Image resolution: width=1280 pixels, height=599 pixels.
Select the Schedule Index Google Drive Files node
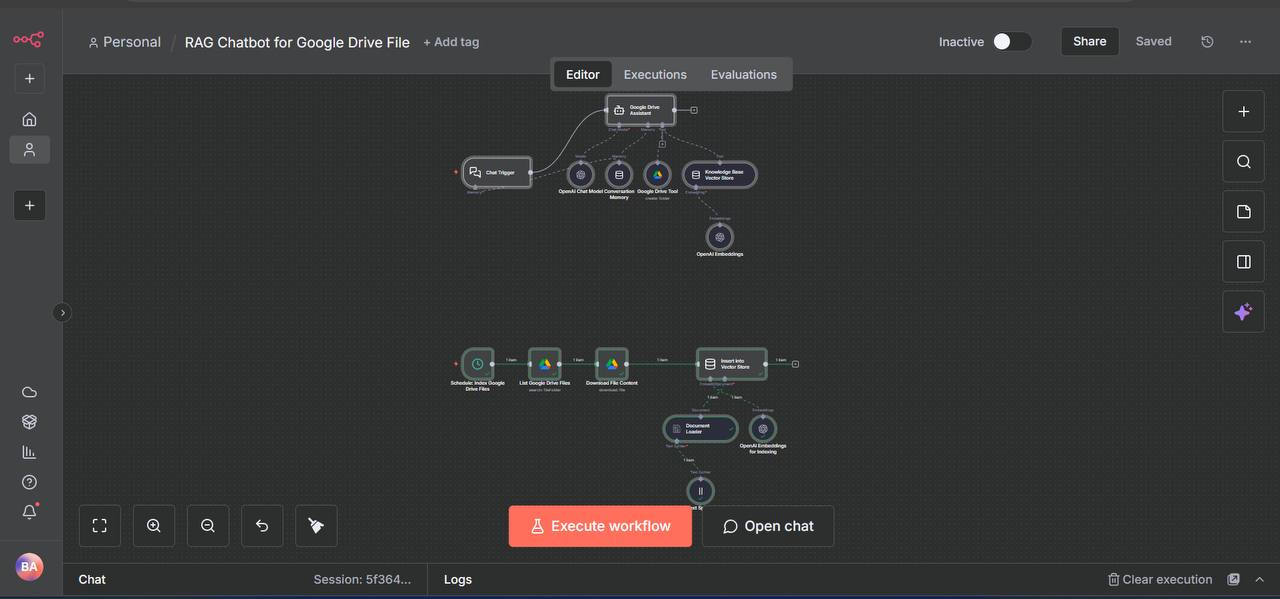pos(478,364)
